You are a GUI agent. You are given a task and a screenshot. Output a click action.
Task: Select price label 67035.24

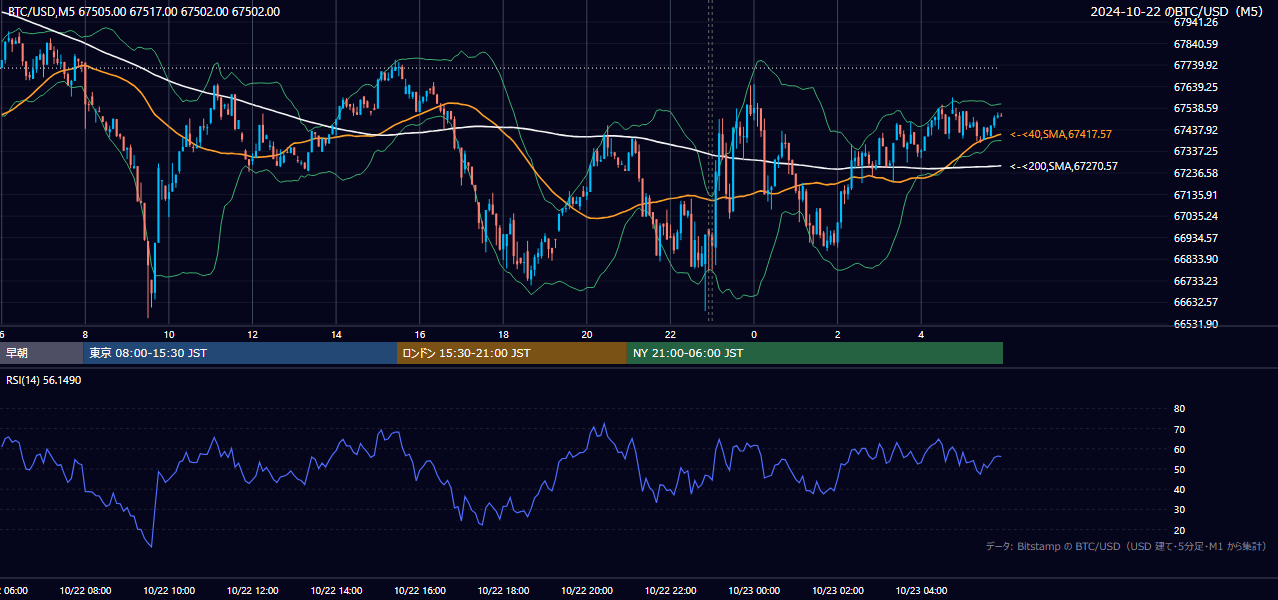tap(1196, 216)
